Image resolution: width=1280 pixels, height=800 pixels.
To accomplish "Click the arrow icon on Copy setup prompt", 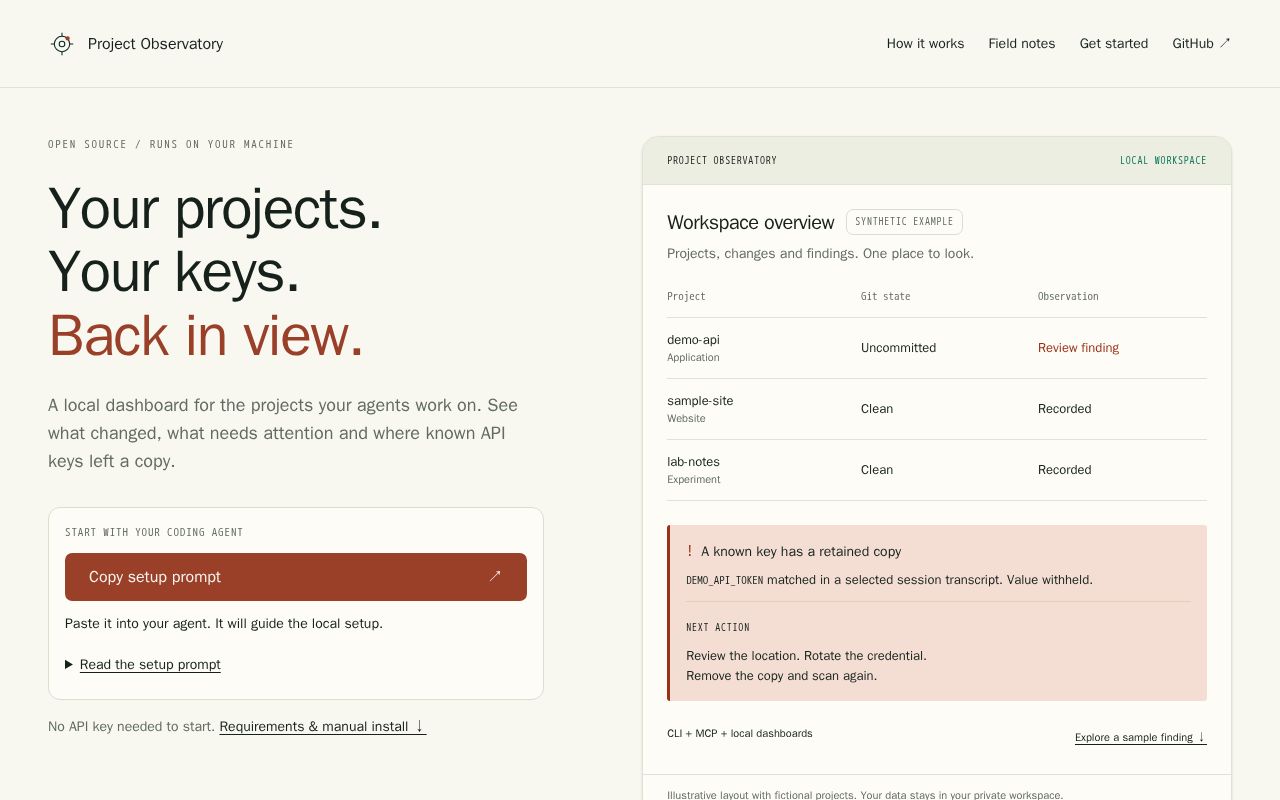I will pos(494,576).
